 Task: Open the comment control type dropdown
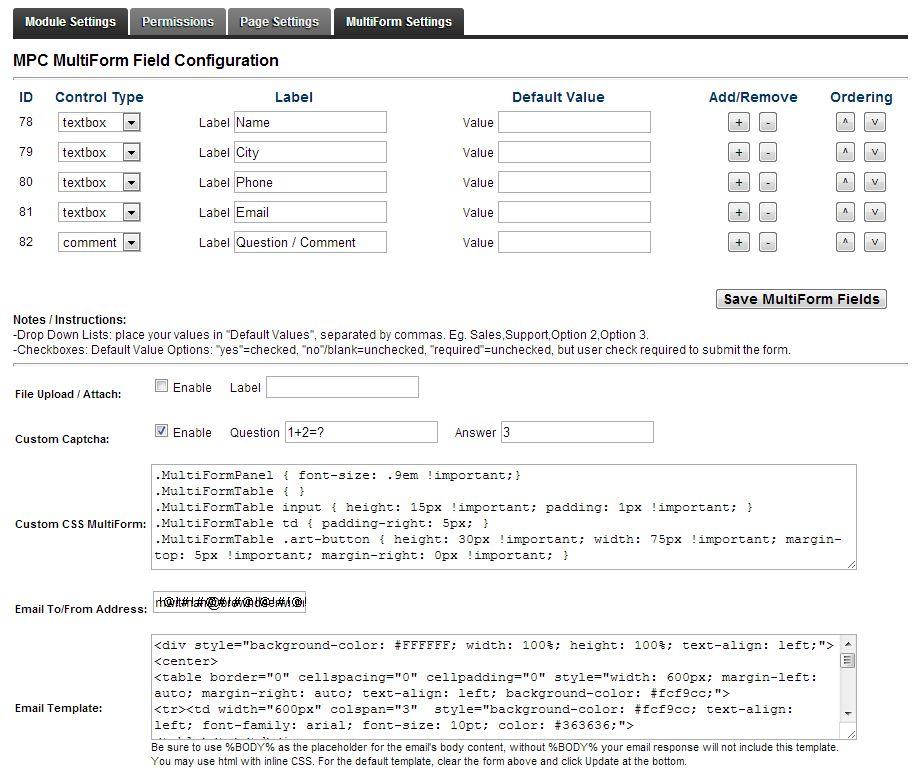click(x=99, y=242)
